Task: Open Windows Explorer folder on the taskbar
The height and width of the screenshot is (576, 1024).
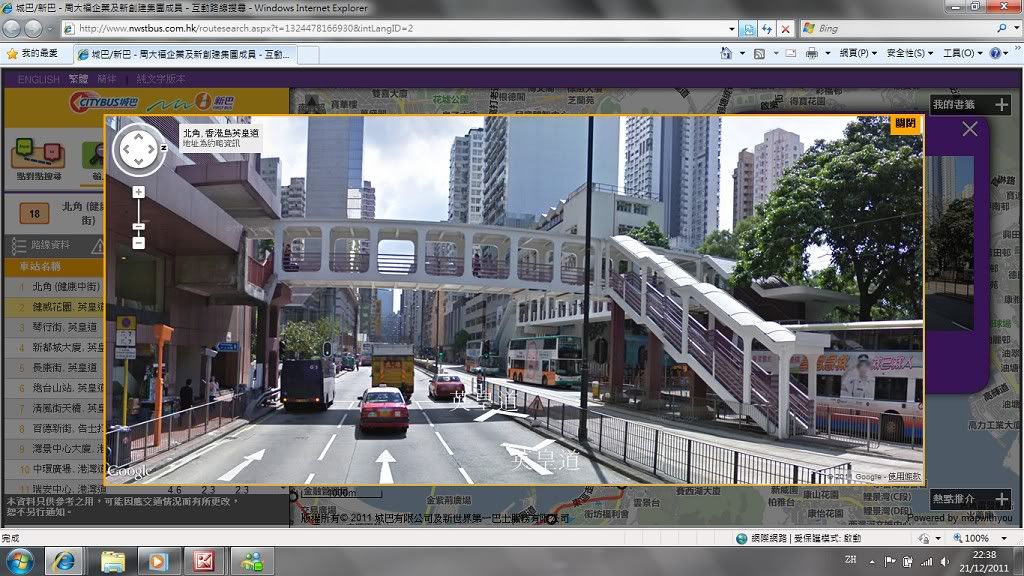Action: (x=112, y=562)
